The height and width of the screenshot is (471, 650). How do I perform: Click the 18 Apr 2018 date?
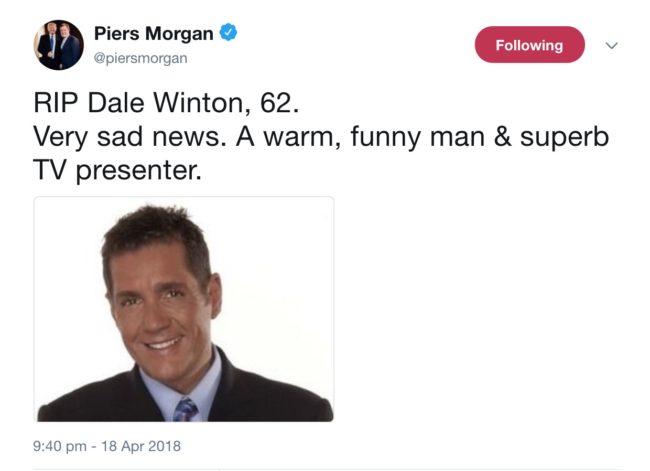tap(141, 446)
